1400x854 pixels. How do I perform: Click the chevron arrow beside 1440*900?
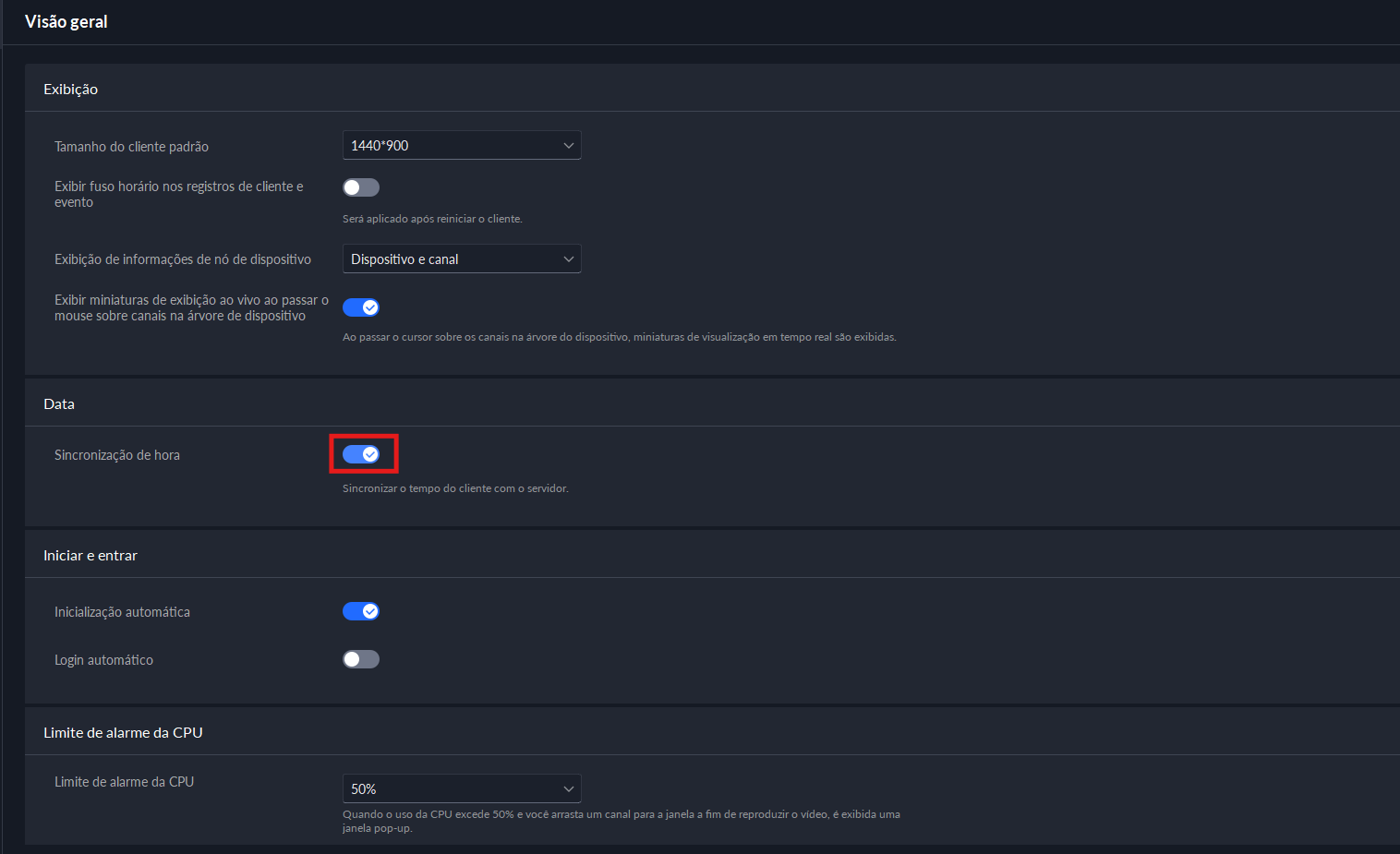568,146
